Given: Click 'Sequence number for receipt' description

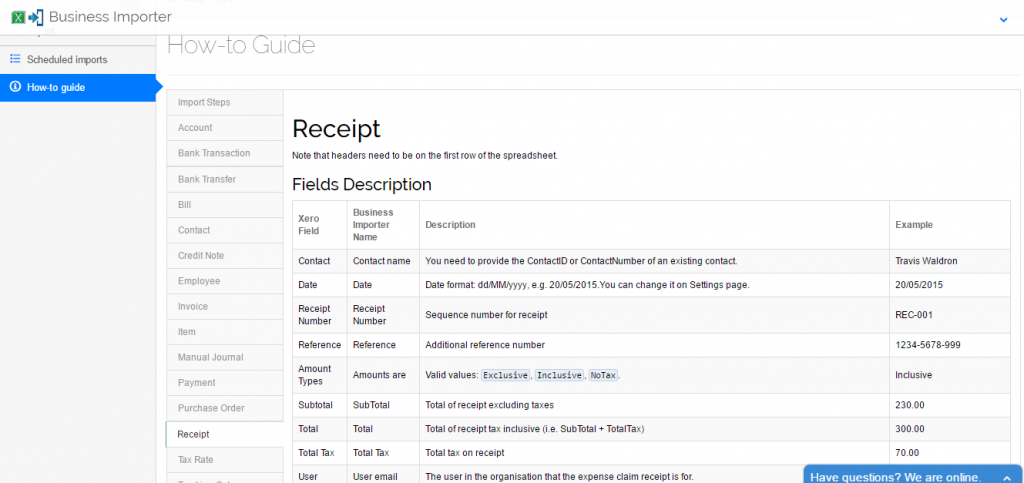Looking at the screenshot, I should click(486, 315).
